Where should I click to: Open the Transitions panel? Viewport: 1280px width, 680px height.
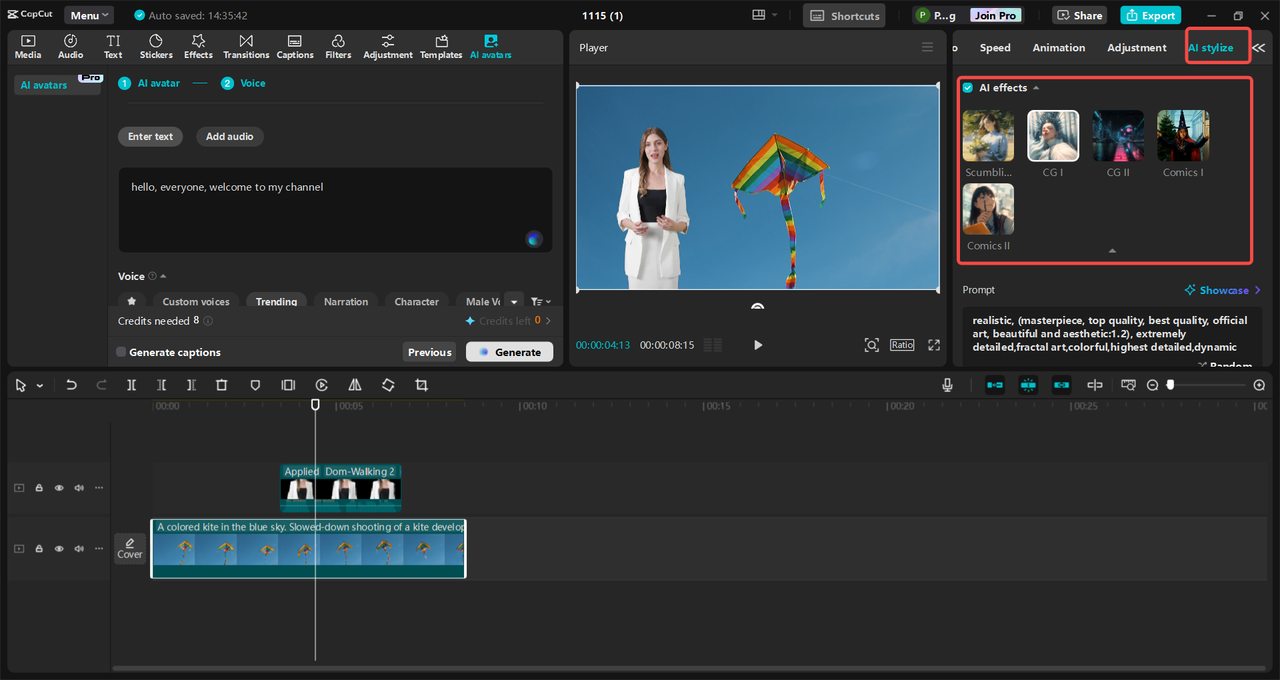[245, 46]
